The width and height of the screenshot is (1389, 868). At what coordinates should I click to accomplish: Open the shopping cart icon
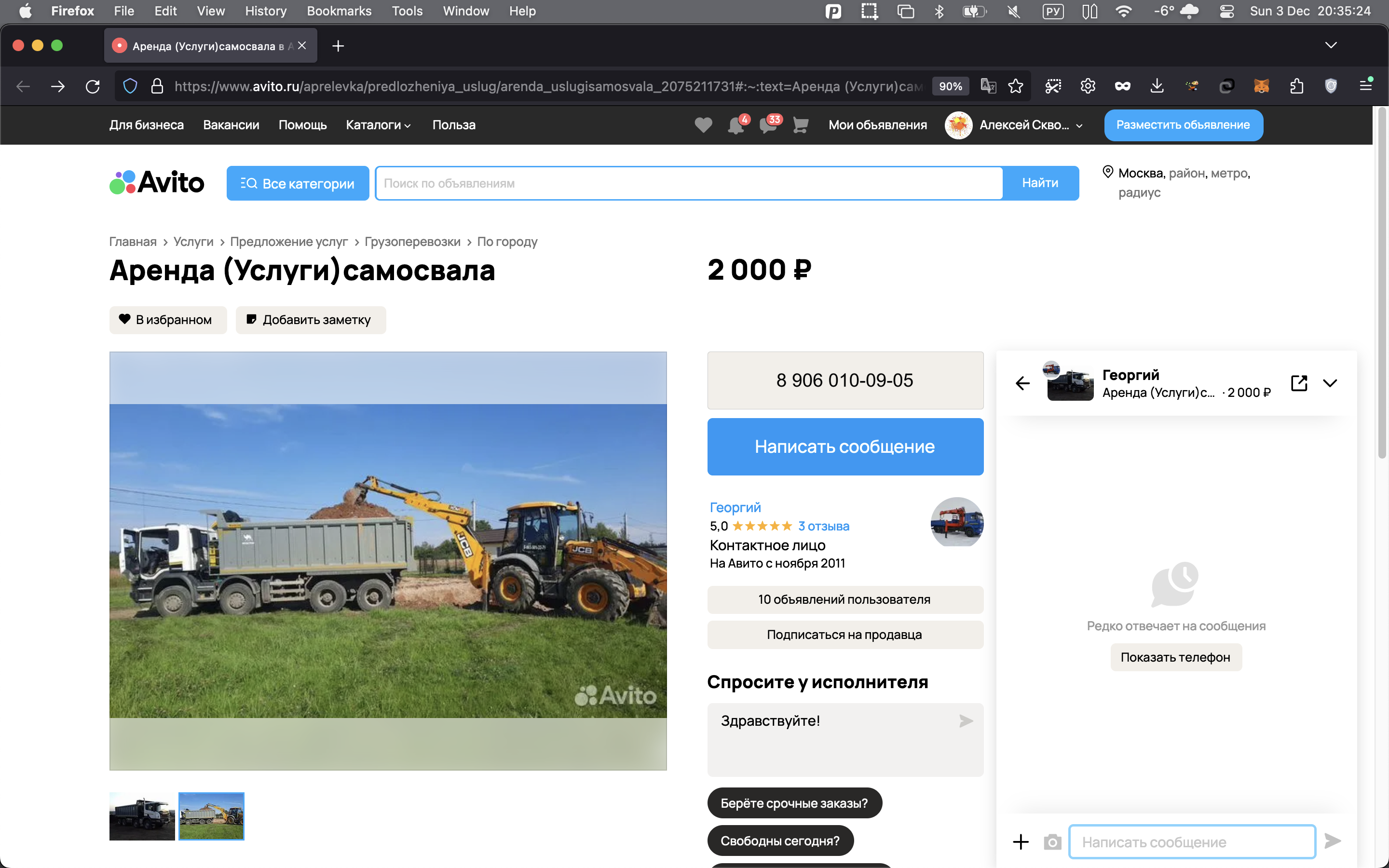[801, 124]
